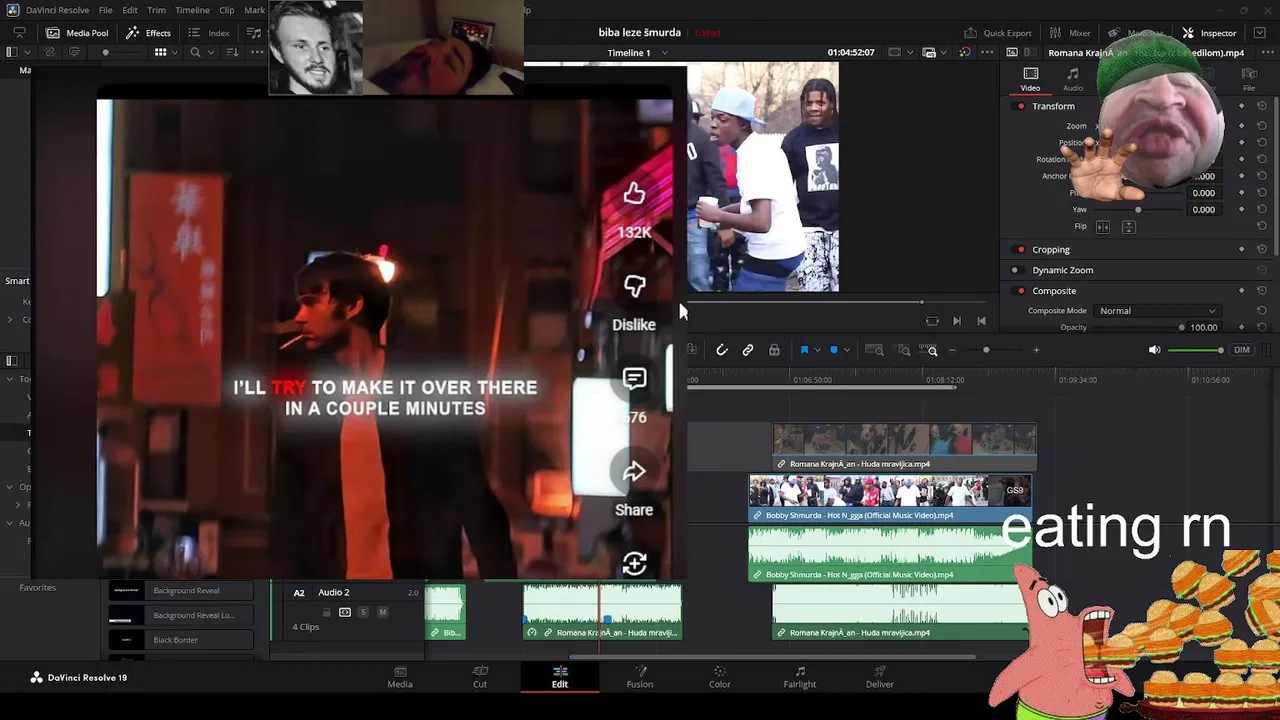Image resolution: width=1280 pixels, height=720 pixels.
Task: Zoom in timeline with plus icon
Action: pos(1036,350)
